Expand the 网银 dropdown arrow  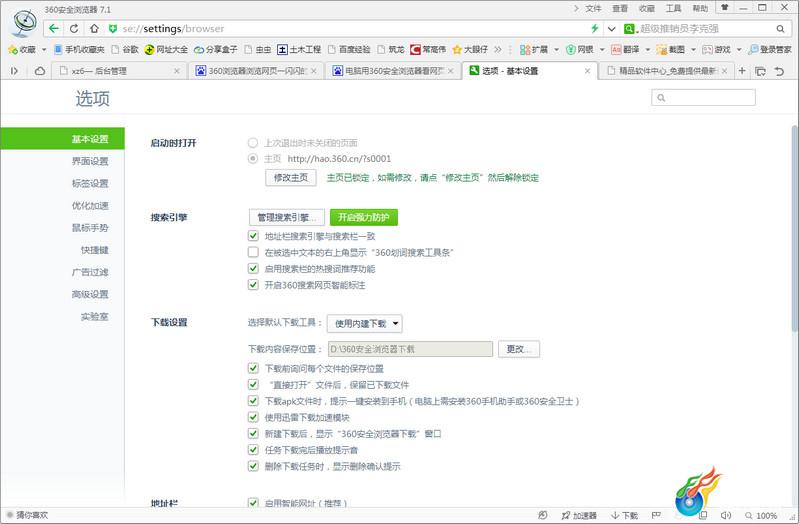[602, 49]
